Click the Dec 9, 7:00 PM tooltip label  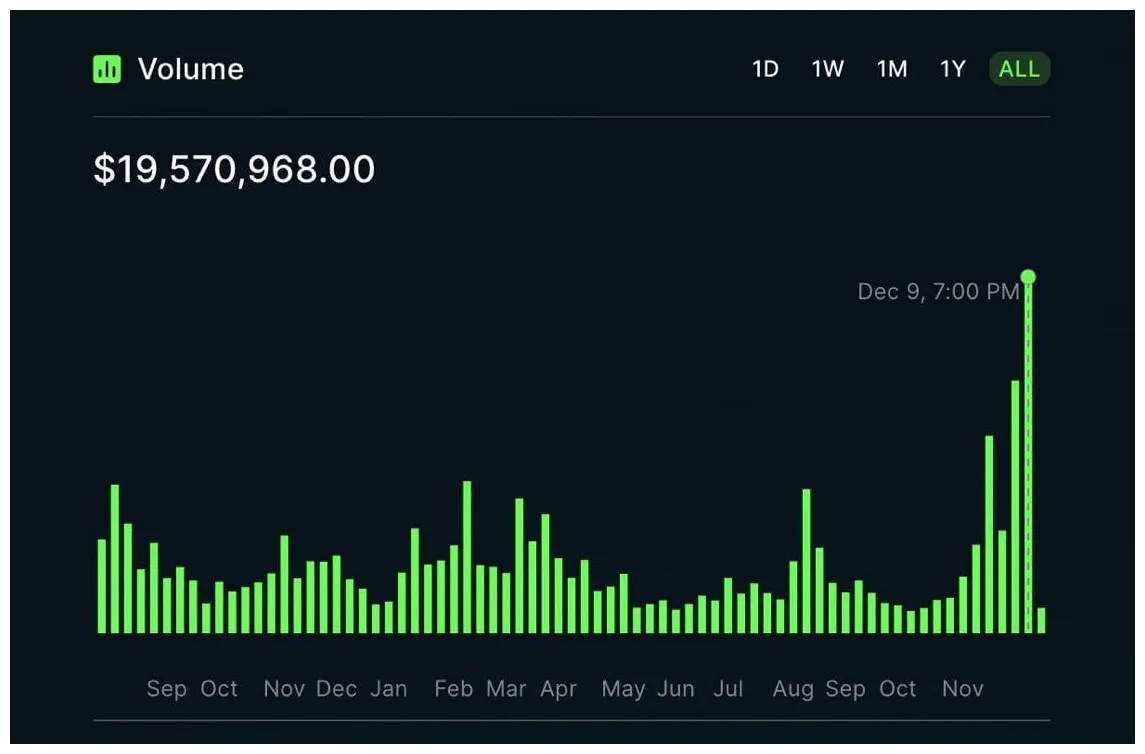pyautogui.click(x=938, y=292)
